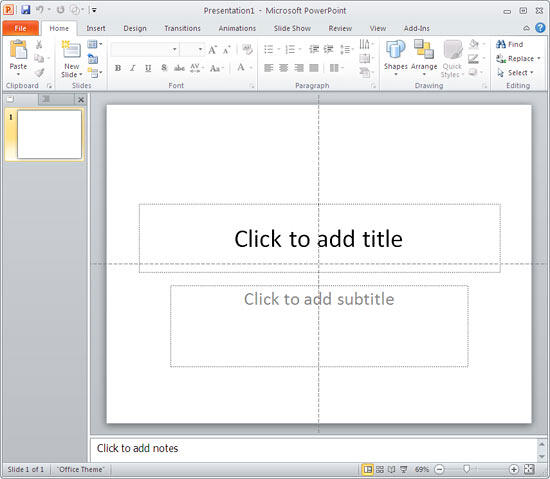Switch to the View tab
Screen dimensions: 550x479
pyautogui.click(x=377, y=28)
